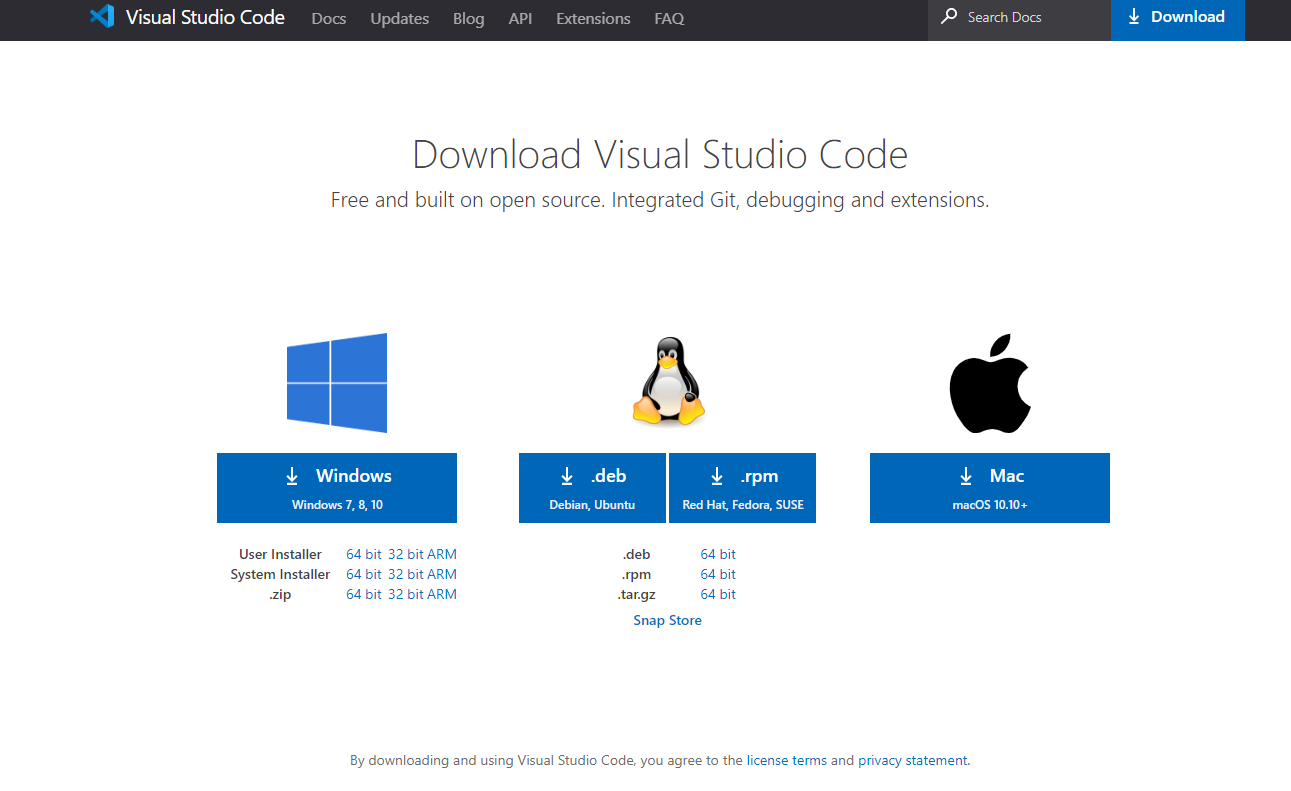This screenshot has height=791, width=1291.
Task: Click the "User Installer" label
Action: [280, 554]
